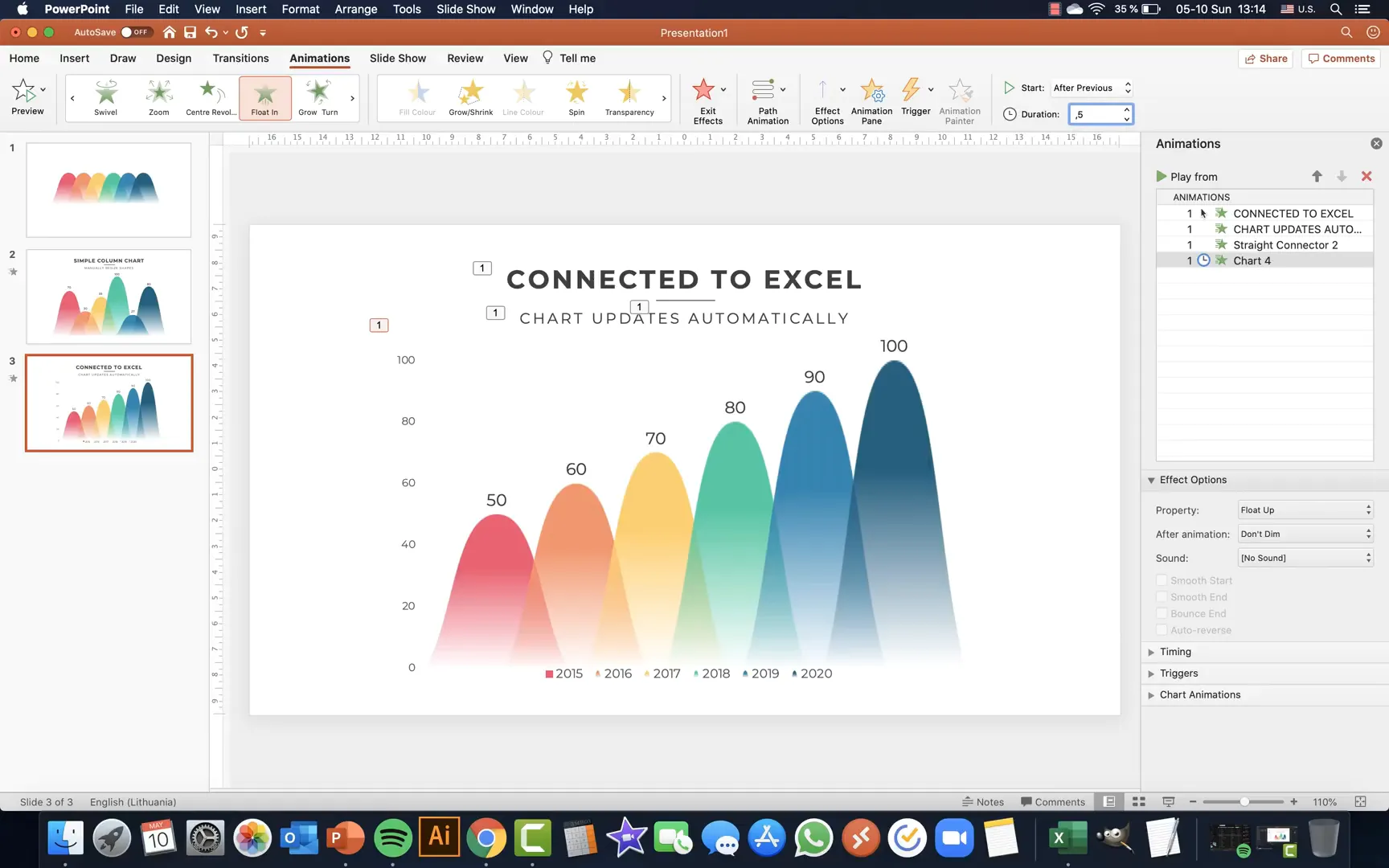1389x868 pixels.
Task: Apply the Swivel entrance animation
Action: (x=106, y=98)
